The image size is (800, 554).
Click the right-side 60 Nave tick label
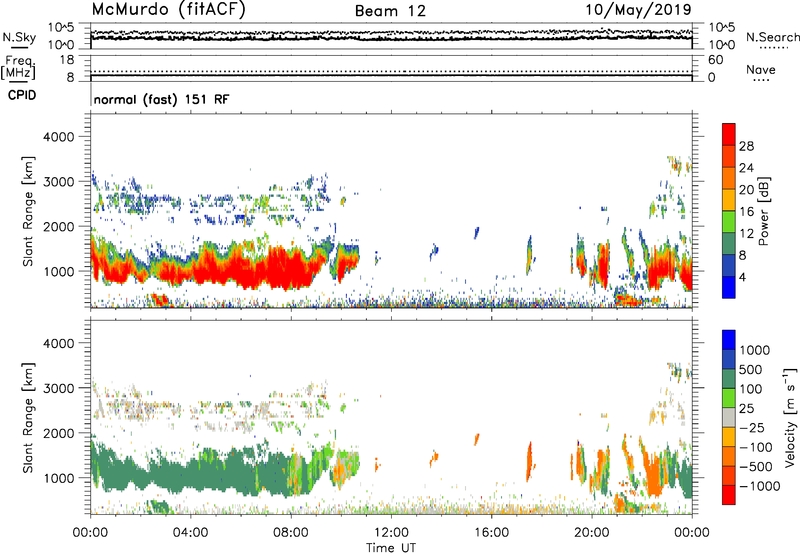pos(715,60)
